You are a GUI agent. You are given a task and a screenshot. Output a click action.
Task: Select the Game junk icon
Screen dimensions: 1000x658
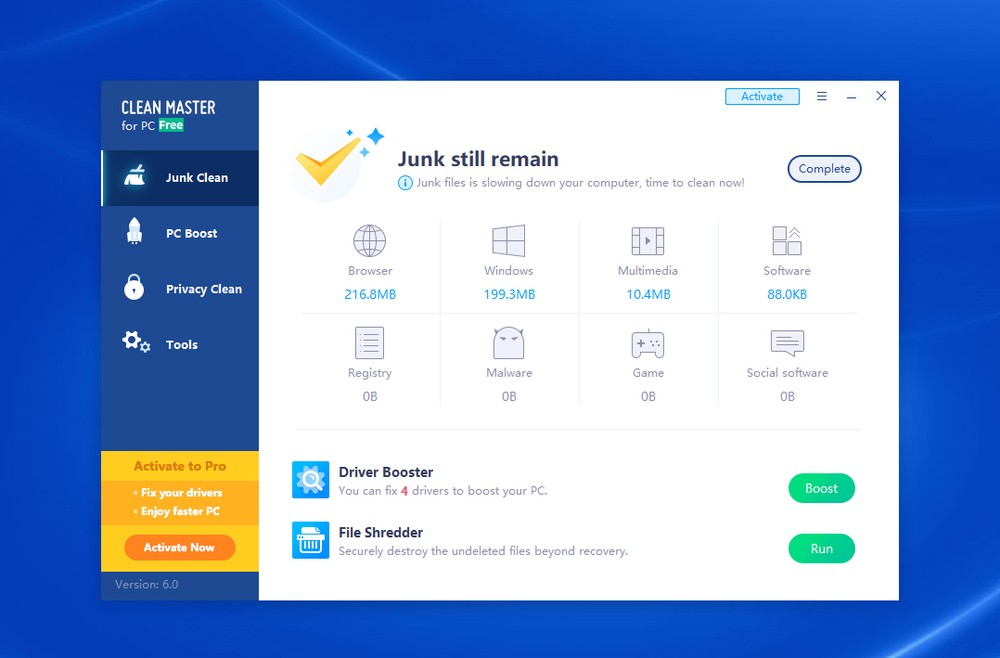pos(647,343)
